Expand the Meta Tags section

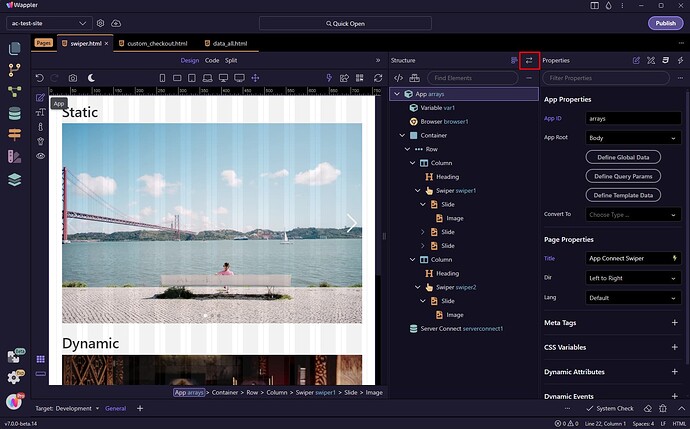pos(675,323)
